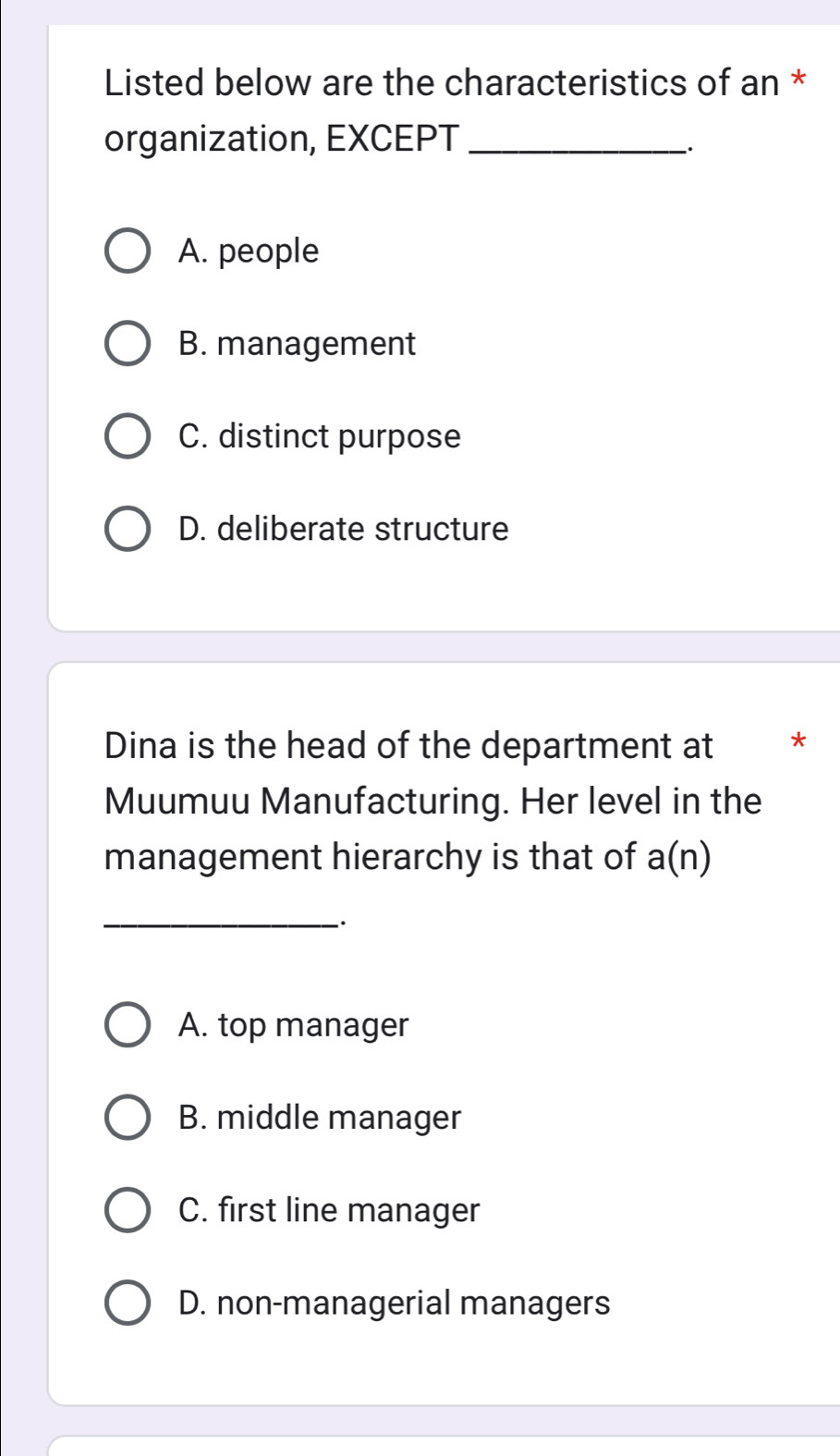This screenshot has height=1456, width=840.
Task: Click the red required asterisk on the Dina question
Action: [799, 742]
